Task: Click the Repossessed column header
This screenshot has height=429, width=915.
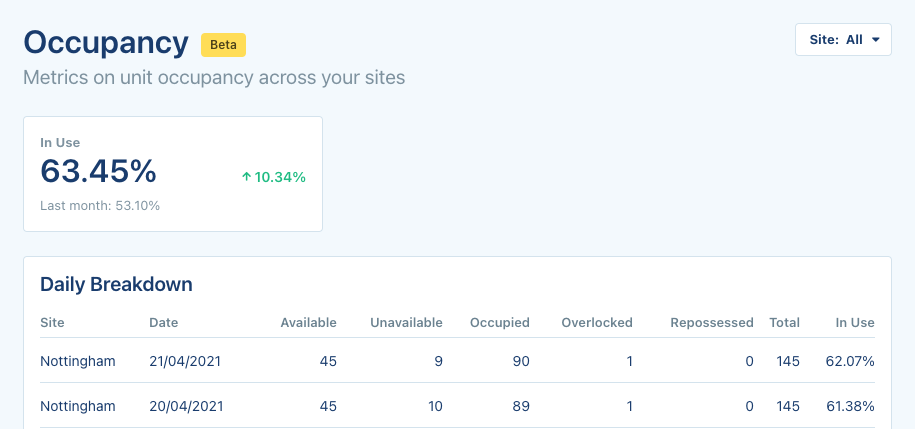Action: click(711, 323)
